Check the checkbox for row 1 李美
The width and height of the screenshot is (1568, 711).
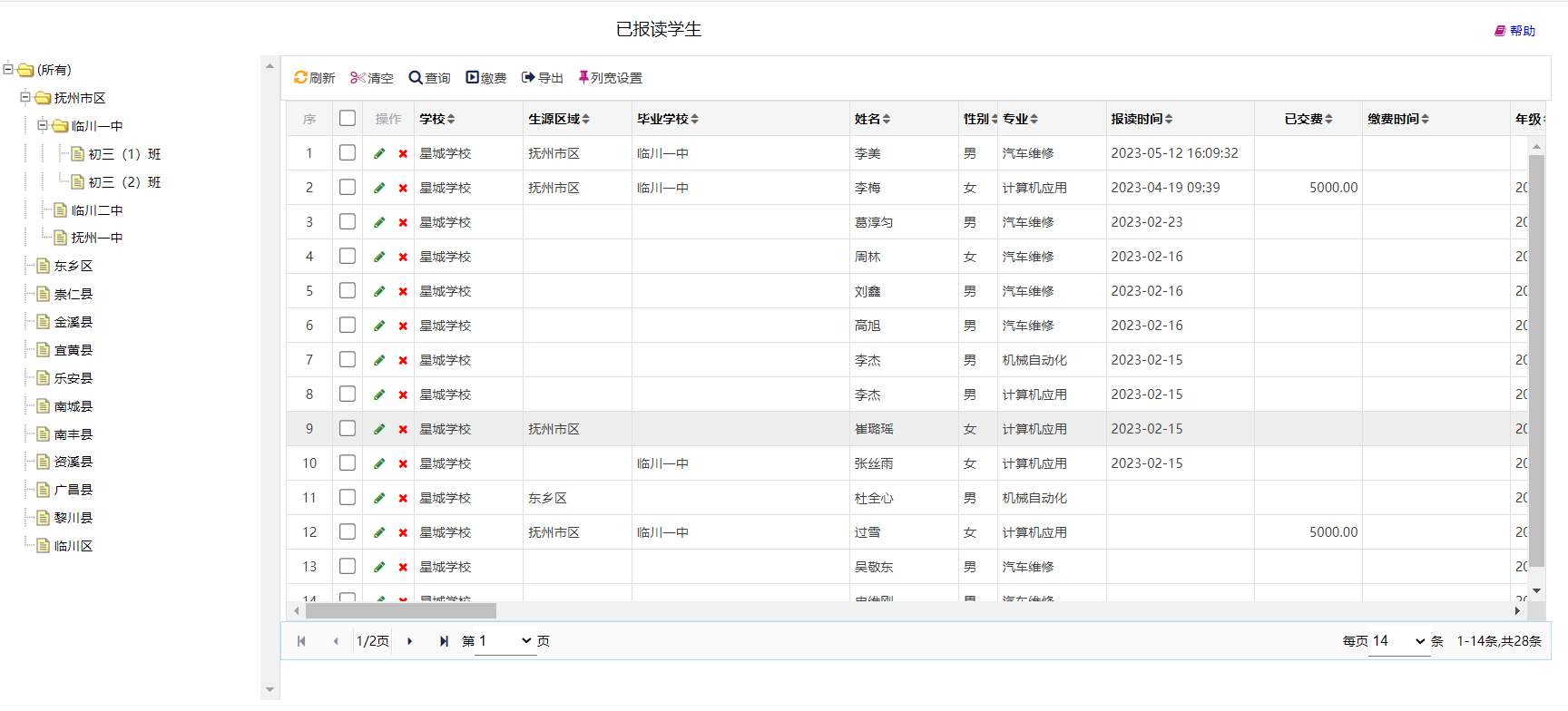(348, 152)
